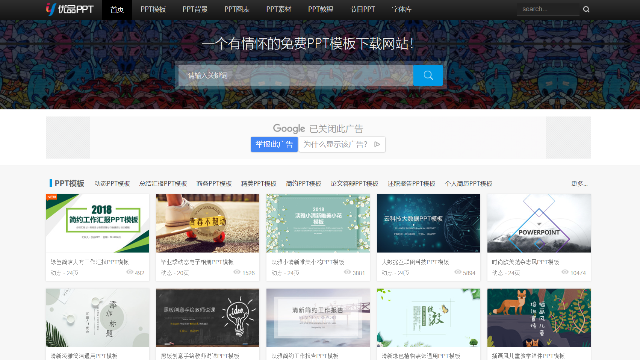This screenshot has height=360, width=640.
Task: Open the POWERPOINT diamond mountain thumbnail
Action: click(x=539, y=223)
